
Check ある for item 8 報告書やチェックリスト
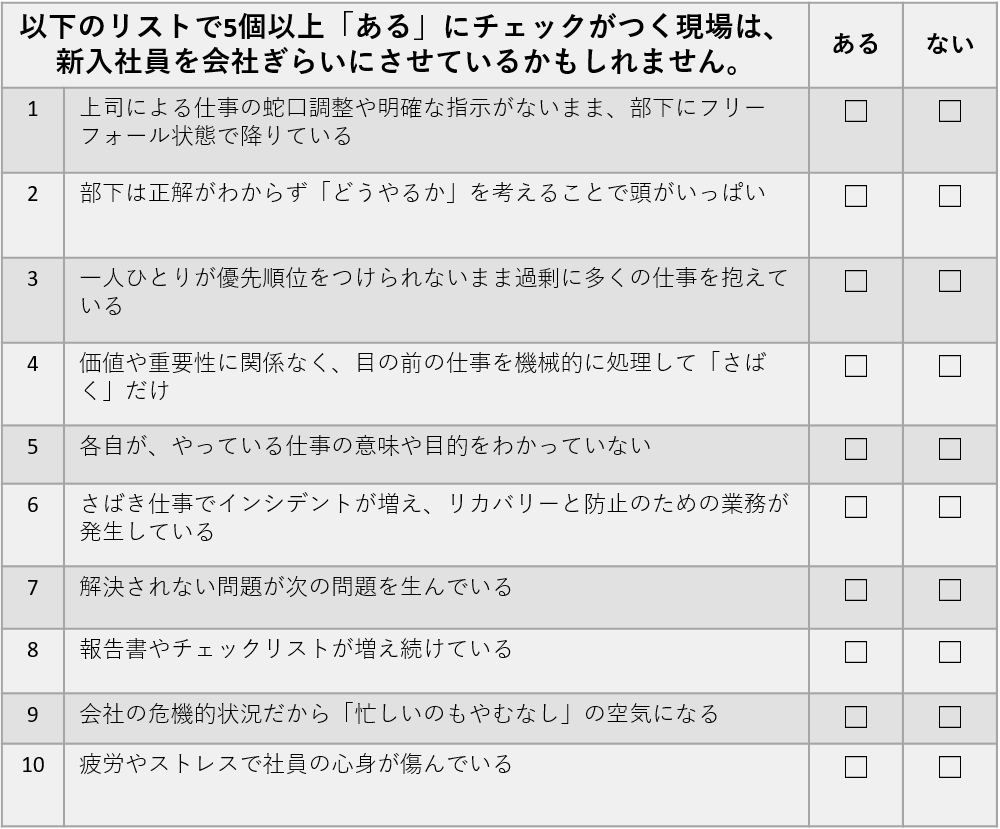click(855, 652)
